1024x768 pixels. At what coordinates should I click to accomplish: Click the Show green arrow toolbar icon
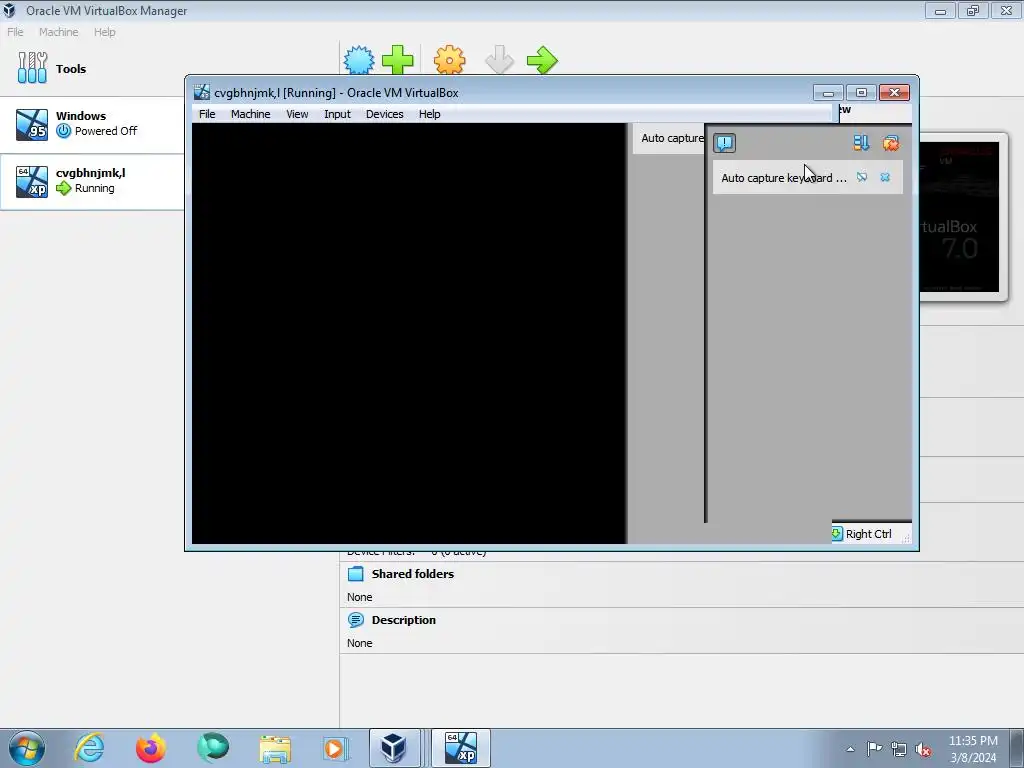542,60
